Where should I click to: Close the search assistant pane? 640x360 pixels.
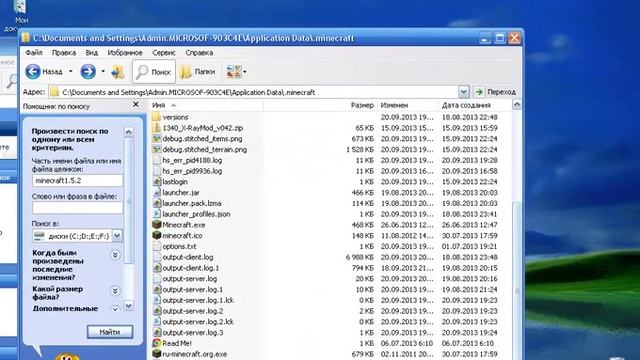pos(136,105)
